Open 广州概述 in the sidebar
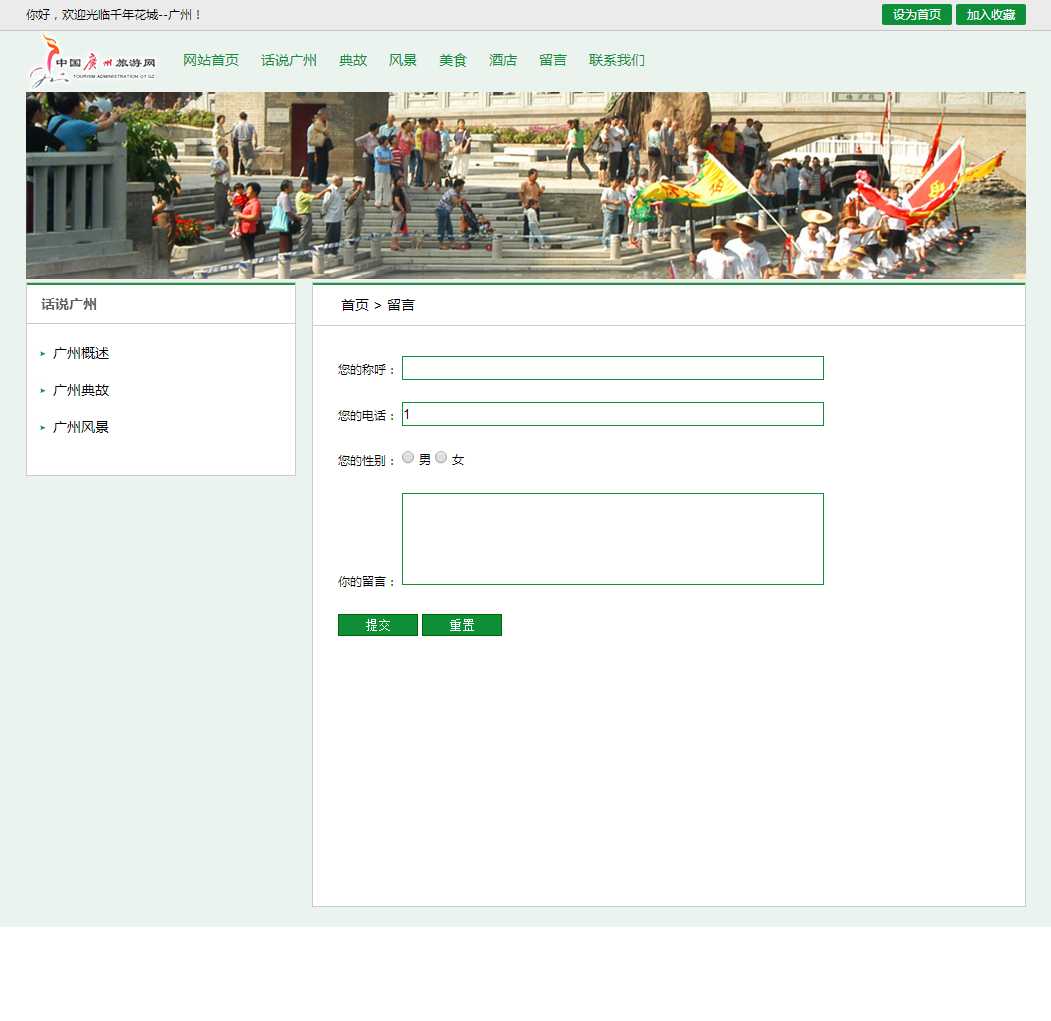The image size is (1051, 1021). 81,354
